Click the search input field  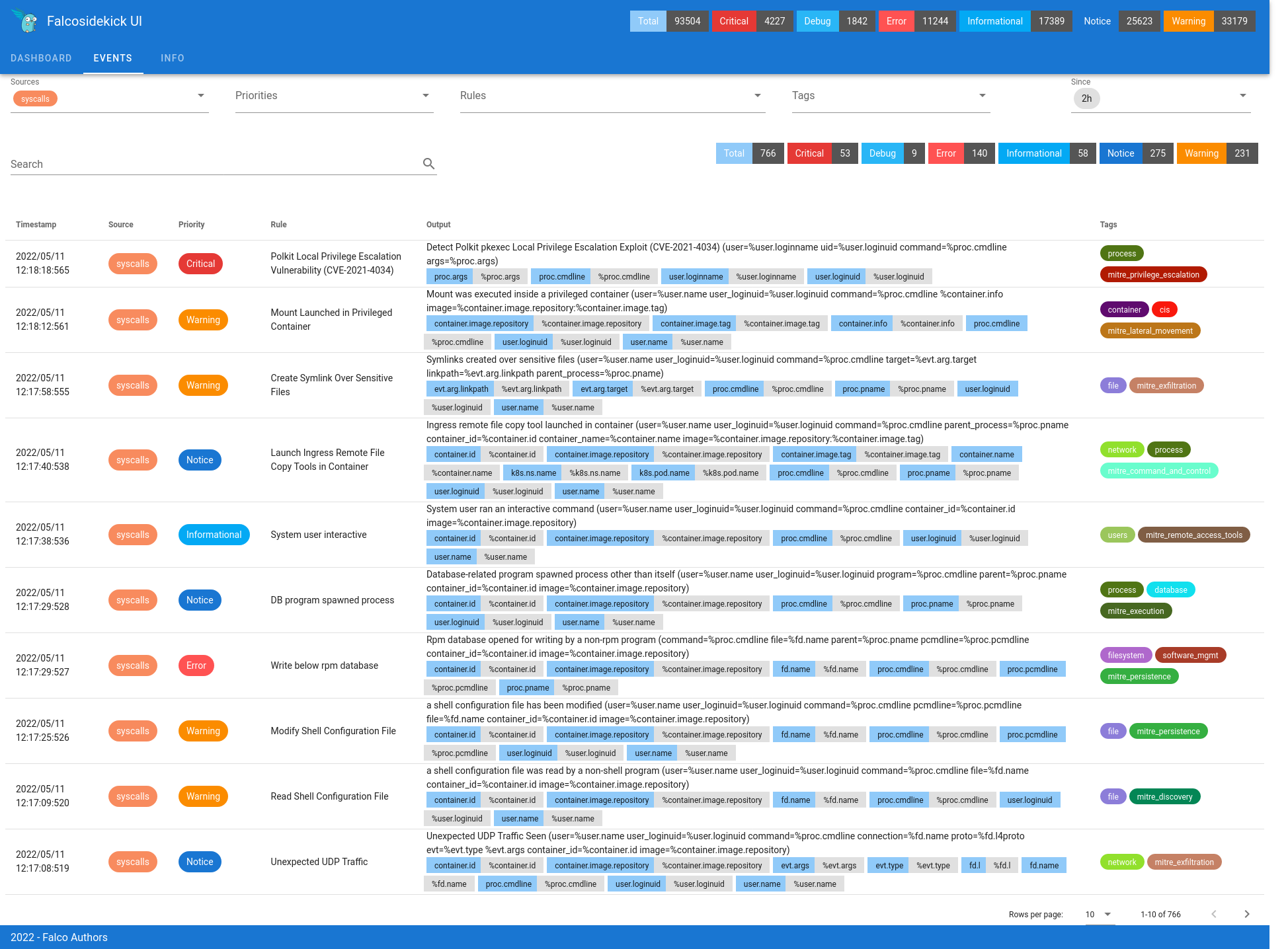pyautogui.click(x=212, y=164)
